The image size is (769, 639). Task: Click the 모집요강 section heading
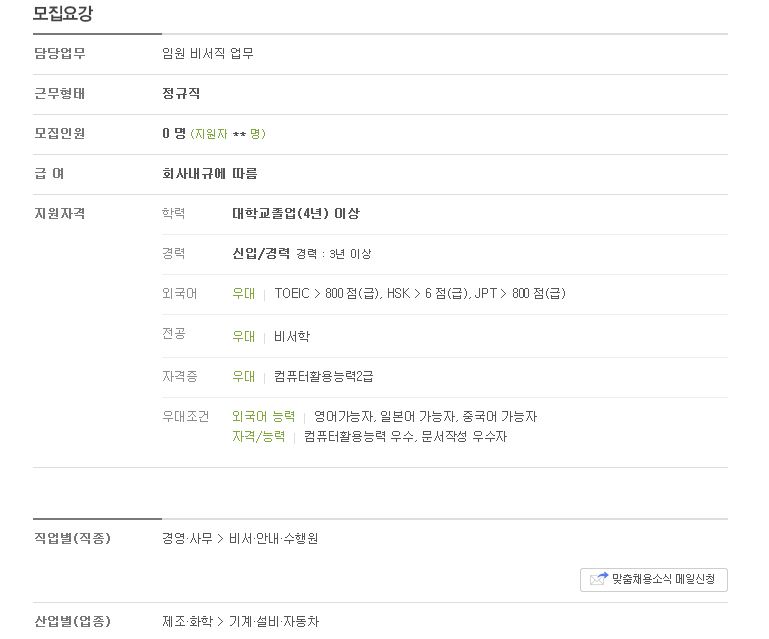(63, 13)
